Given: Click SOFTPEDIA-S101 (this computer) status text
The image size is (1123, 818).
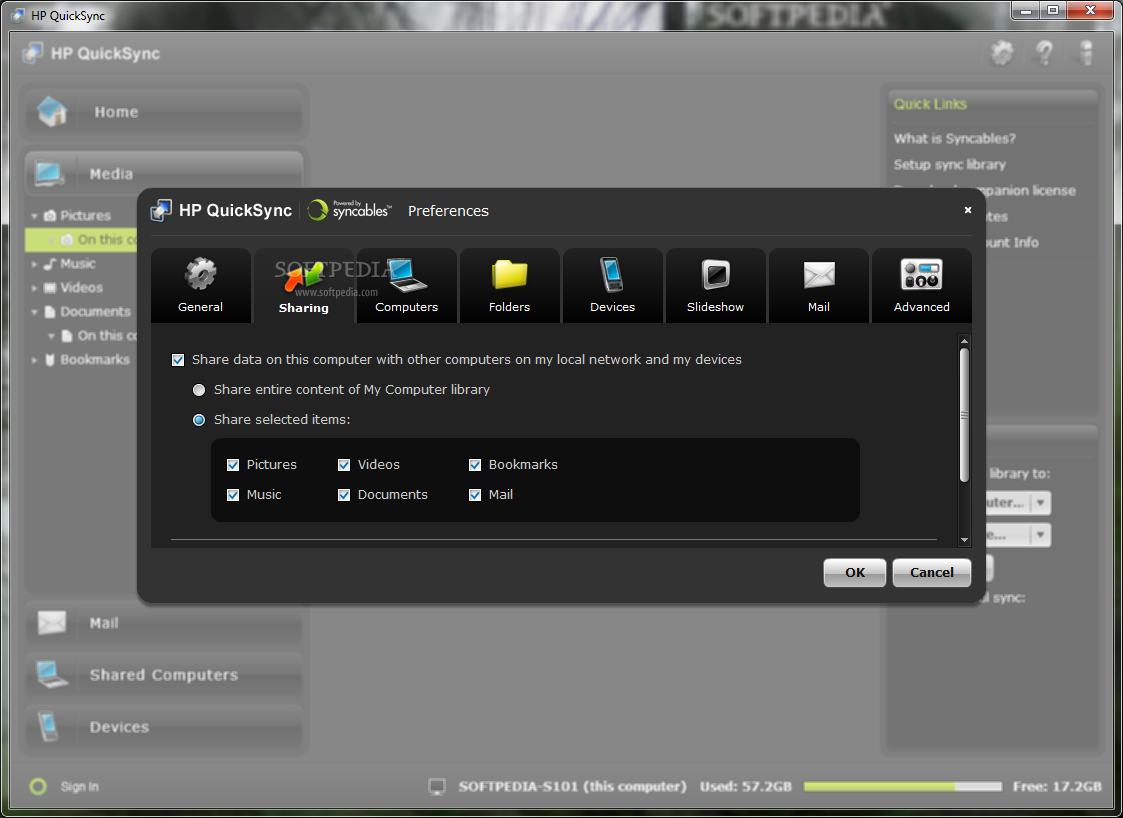Looking at the screenshot, I should (x=572, y=786).
